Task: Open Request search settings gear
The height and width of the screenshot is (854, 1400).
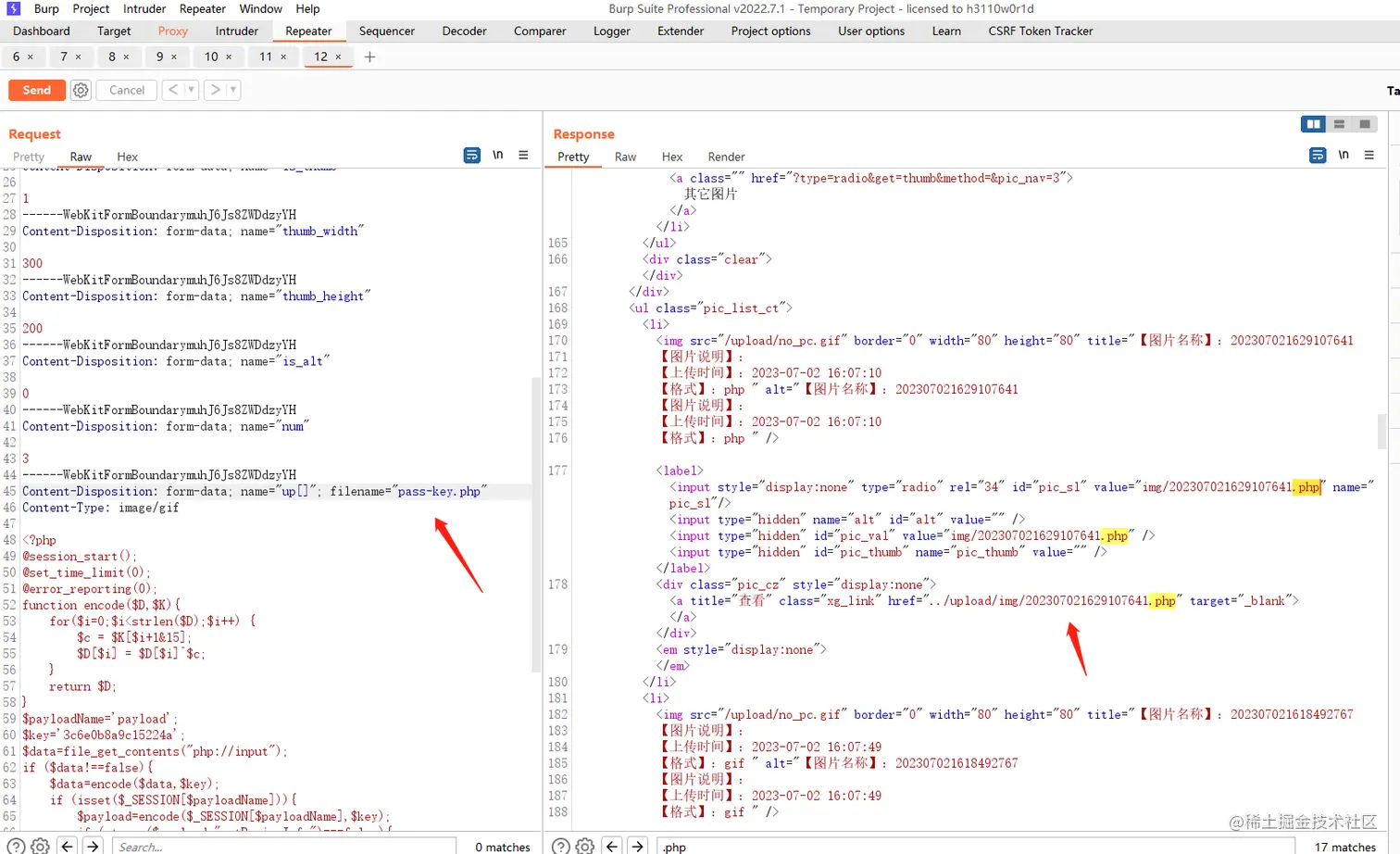Action: click(41, 846)
